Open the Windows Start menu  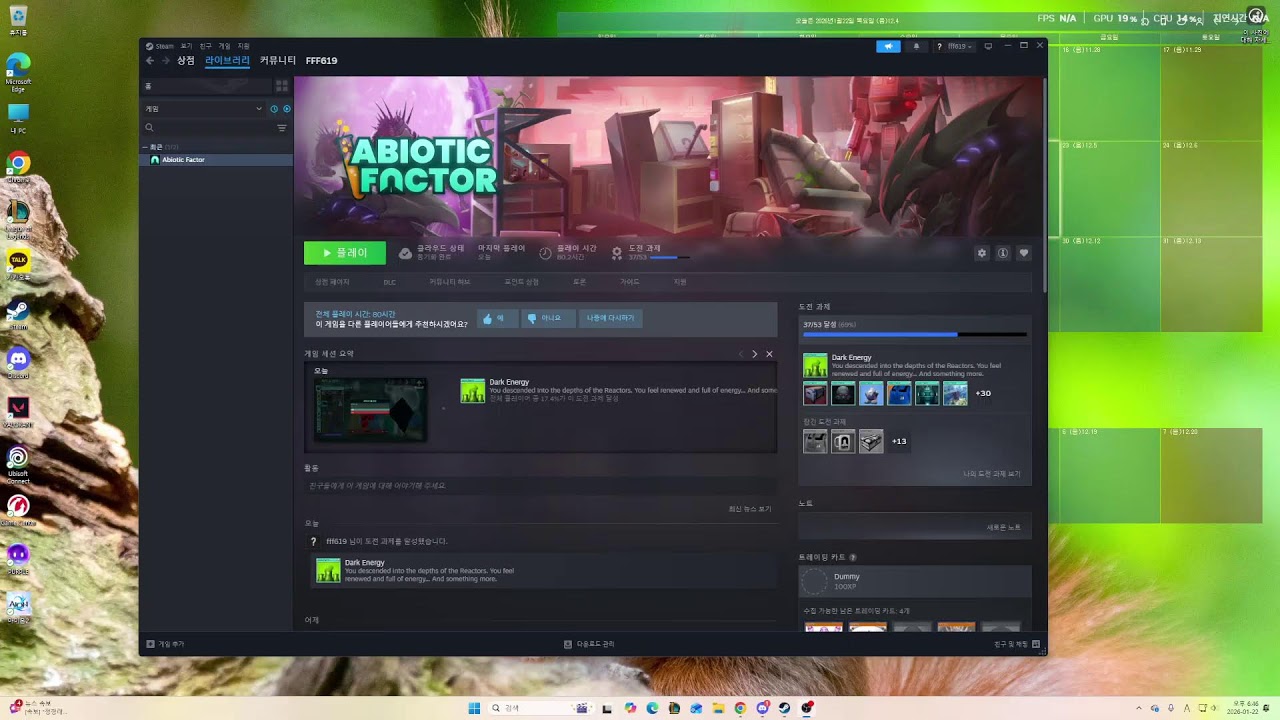coord(474,708)
